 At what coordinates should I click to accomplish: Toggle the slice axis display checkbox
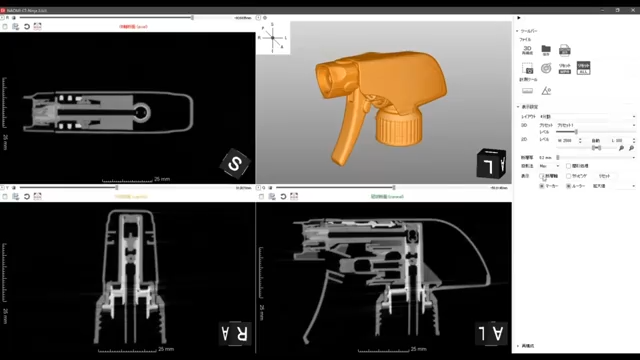point(542,176)
